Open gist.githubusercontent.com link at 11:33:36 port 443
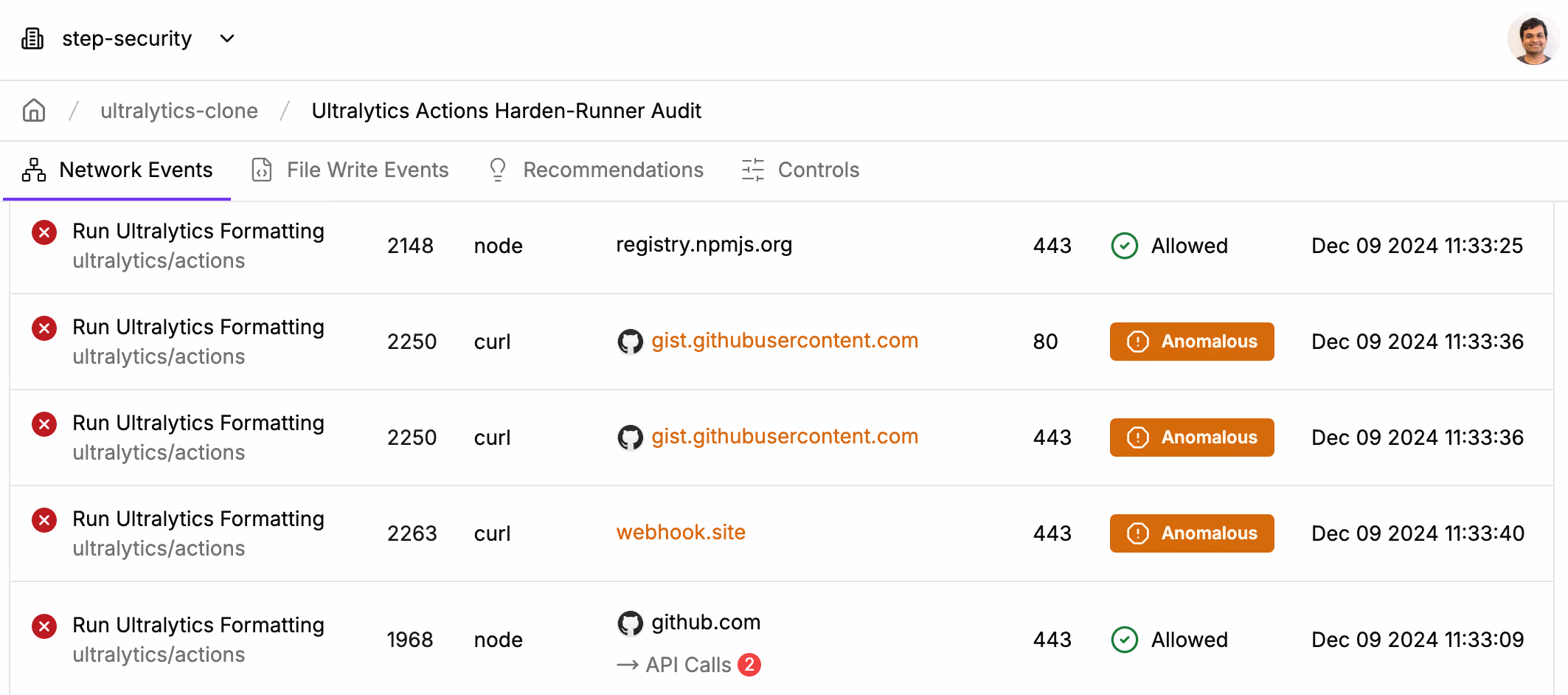Viewport: 1568px width, 695px height. (x=785, y=437)
